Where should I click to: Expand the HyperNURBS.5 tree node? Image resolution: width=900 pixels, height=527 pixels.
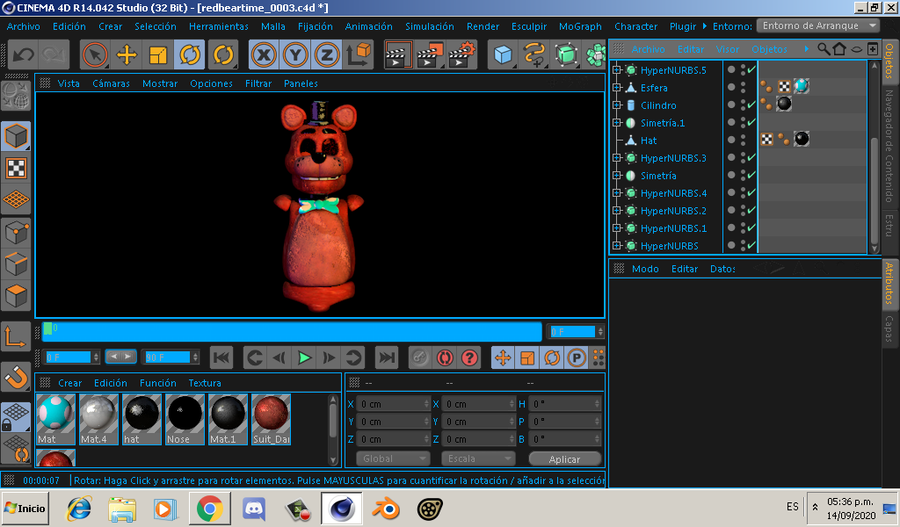coord(616,70)
